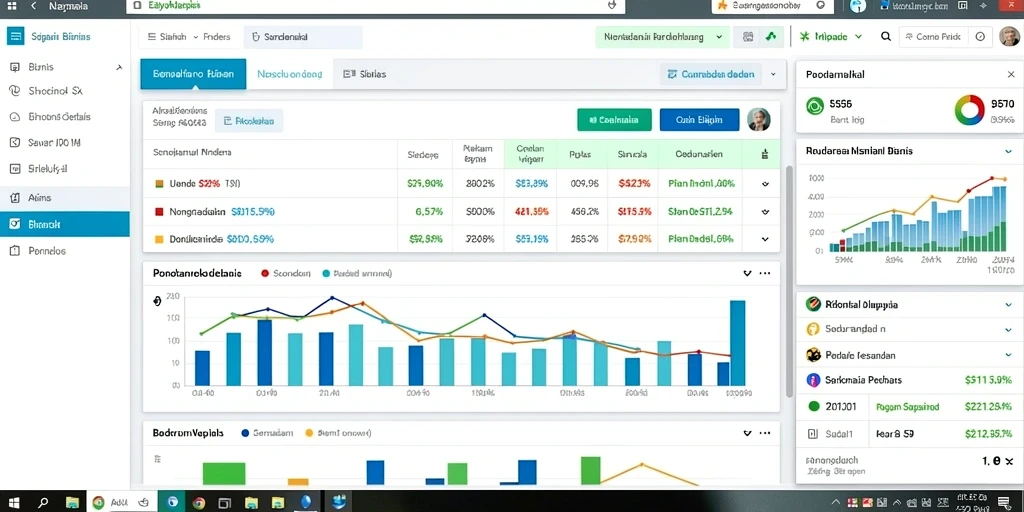
Task: Click the Windows Start button in taskbar
Action: 13,502
